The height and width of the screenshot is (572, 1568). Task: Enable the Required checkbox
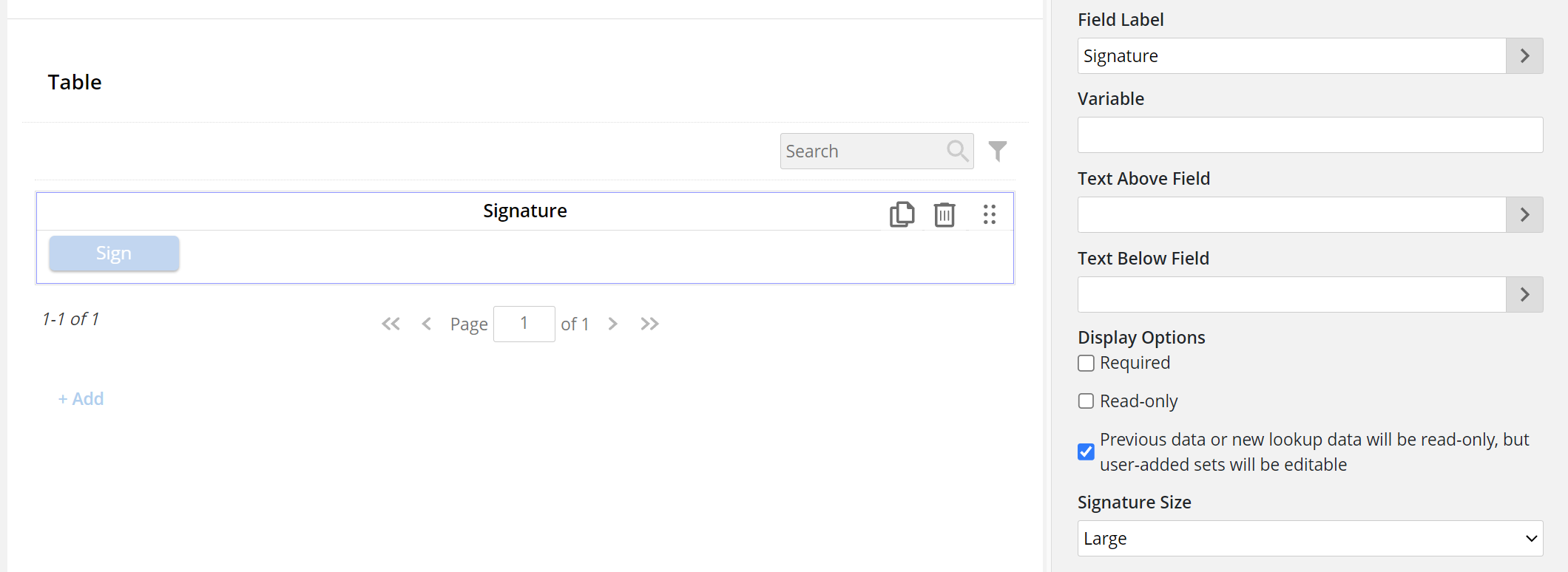tap(1086, 364)
